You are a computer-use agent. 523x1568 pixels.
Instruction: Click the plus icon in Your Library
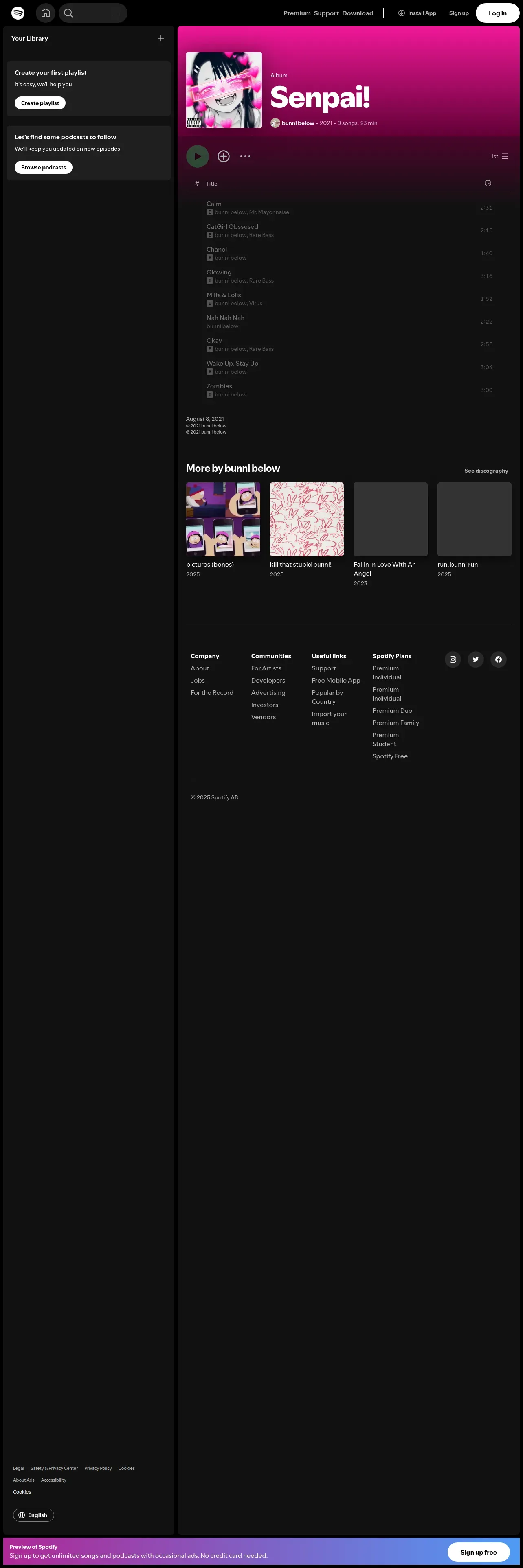point(161,38)
